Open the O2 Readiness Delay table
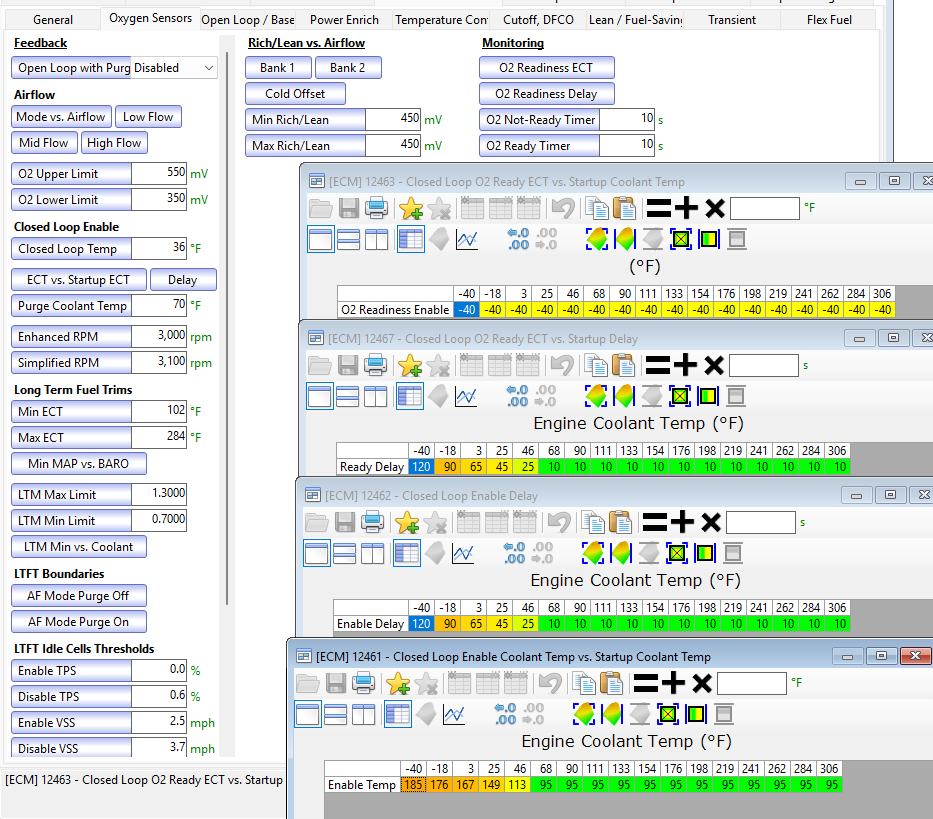933x819 pixels. 546,93
